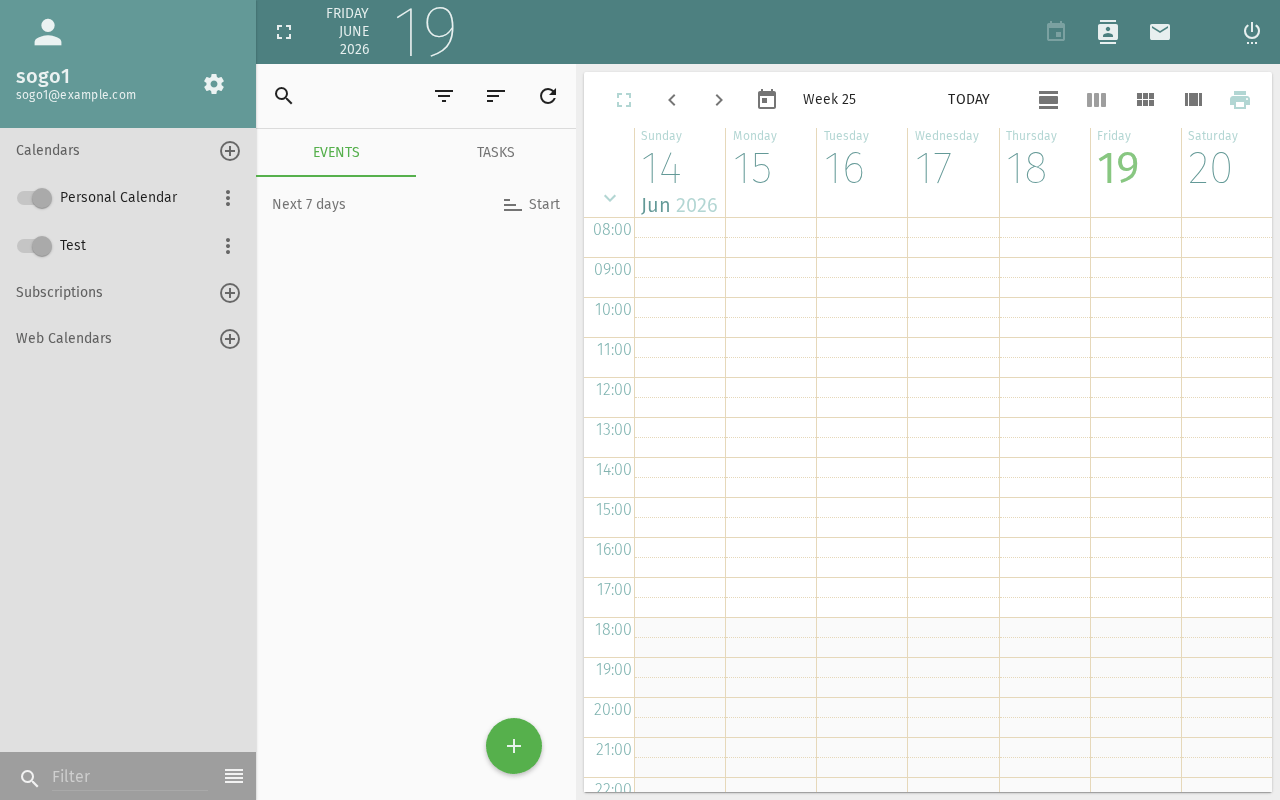
Task: Click the calendar Filter input field
Action: [130, 777]
